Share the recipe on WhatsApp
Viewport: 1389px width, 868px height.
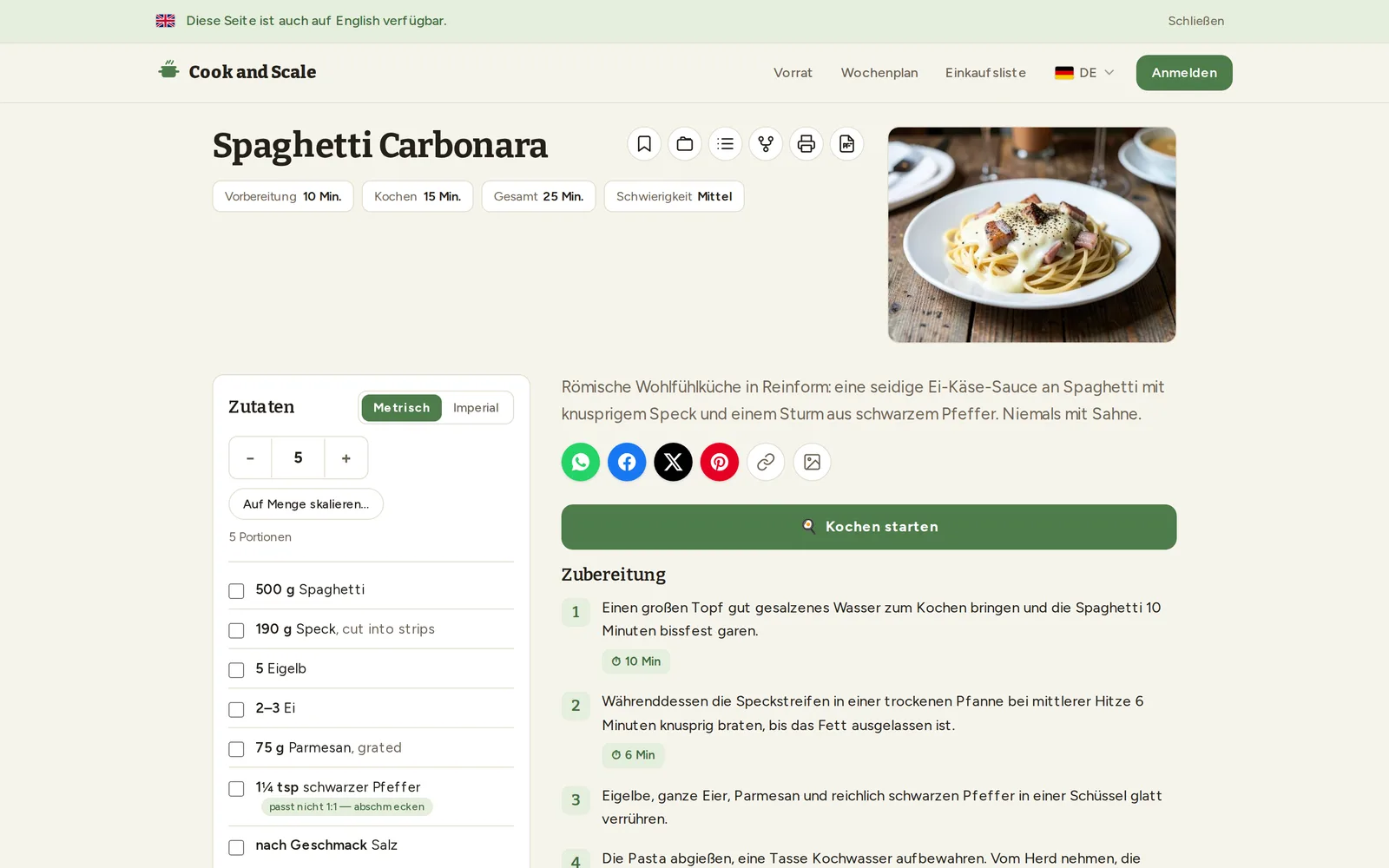pyautogui.click(x=581, y=462)
